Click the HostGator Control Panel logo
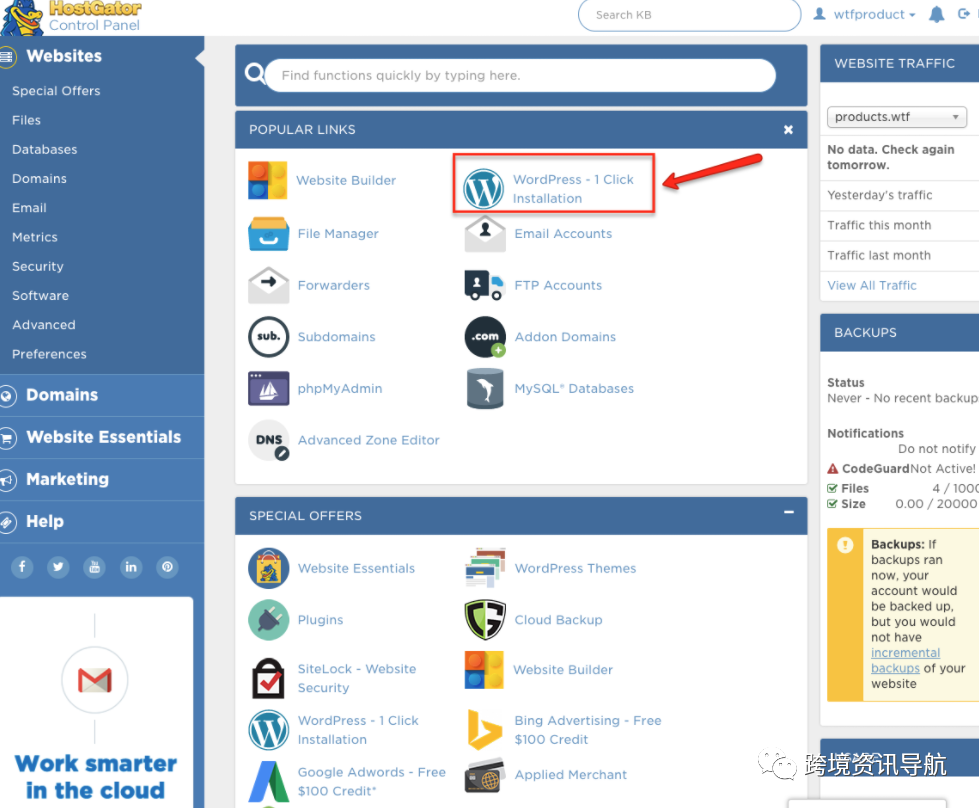Screen dimensions: 979x808 point(72,17)
